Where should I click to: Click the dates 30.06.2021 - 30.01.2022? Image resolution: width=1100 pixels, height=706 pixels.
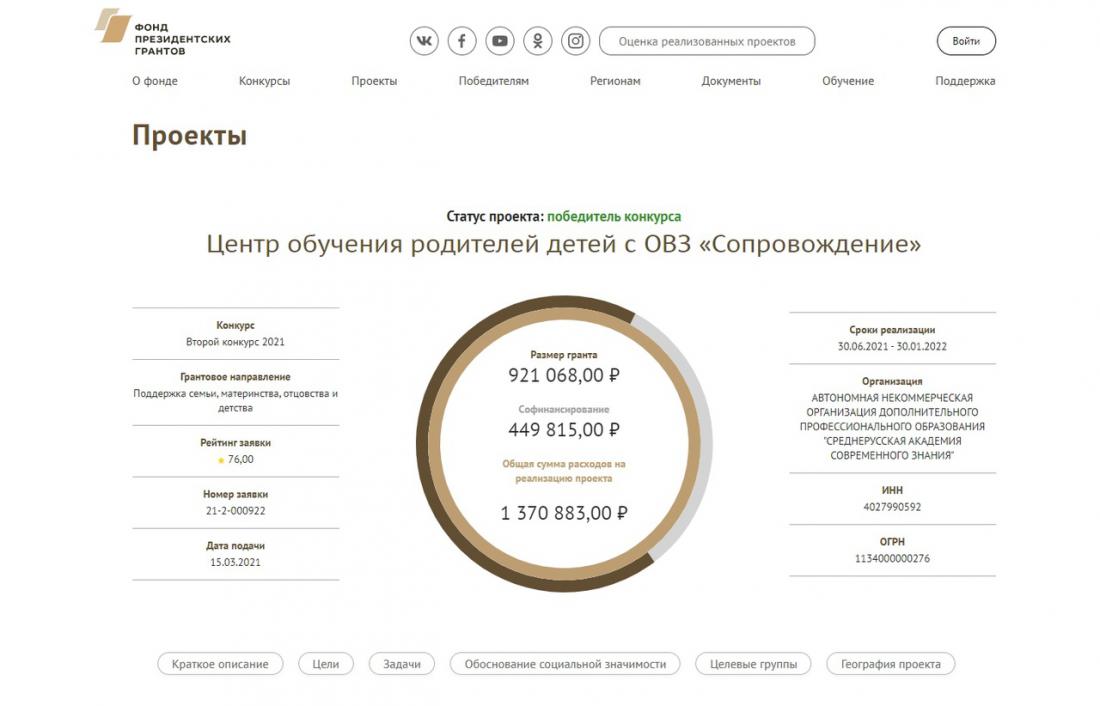(892, 347)
